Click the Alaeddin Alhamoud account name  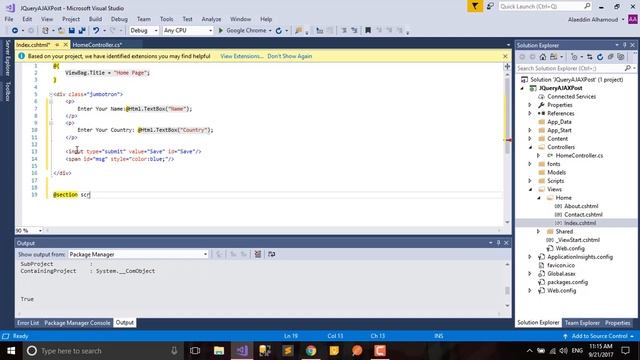(x=593, y=20)
